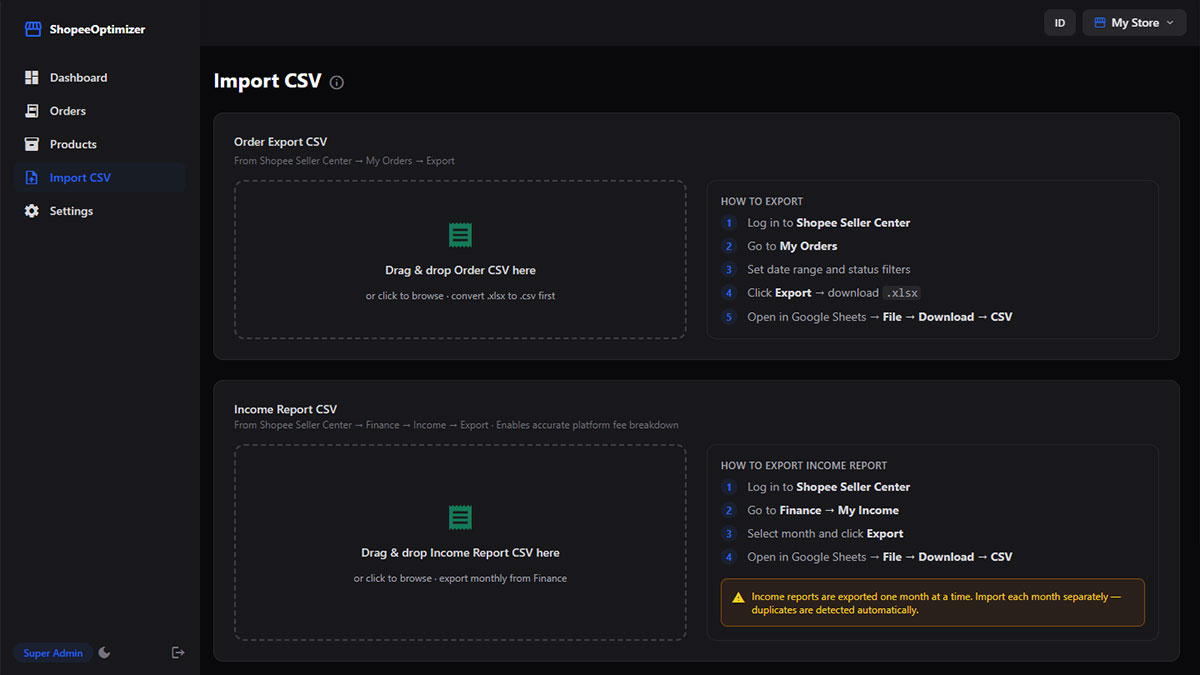Click 'or click to browse · export monthly from Finance'
The height and width of the screenshot is (675, 1200).
coord(460,578)
